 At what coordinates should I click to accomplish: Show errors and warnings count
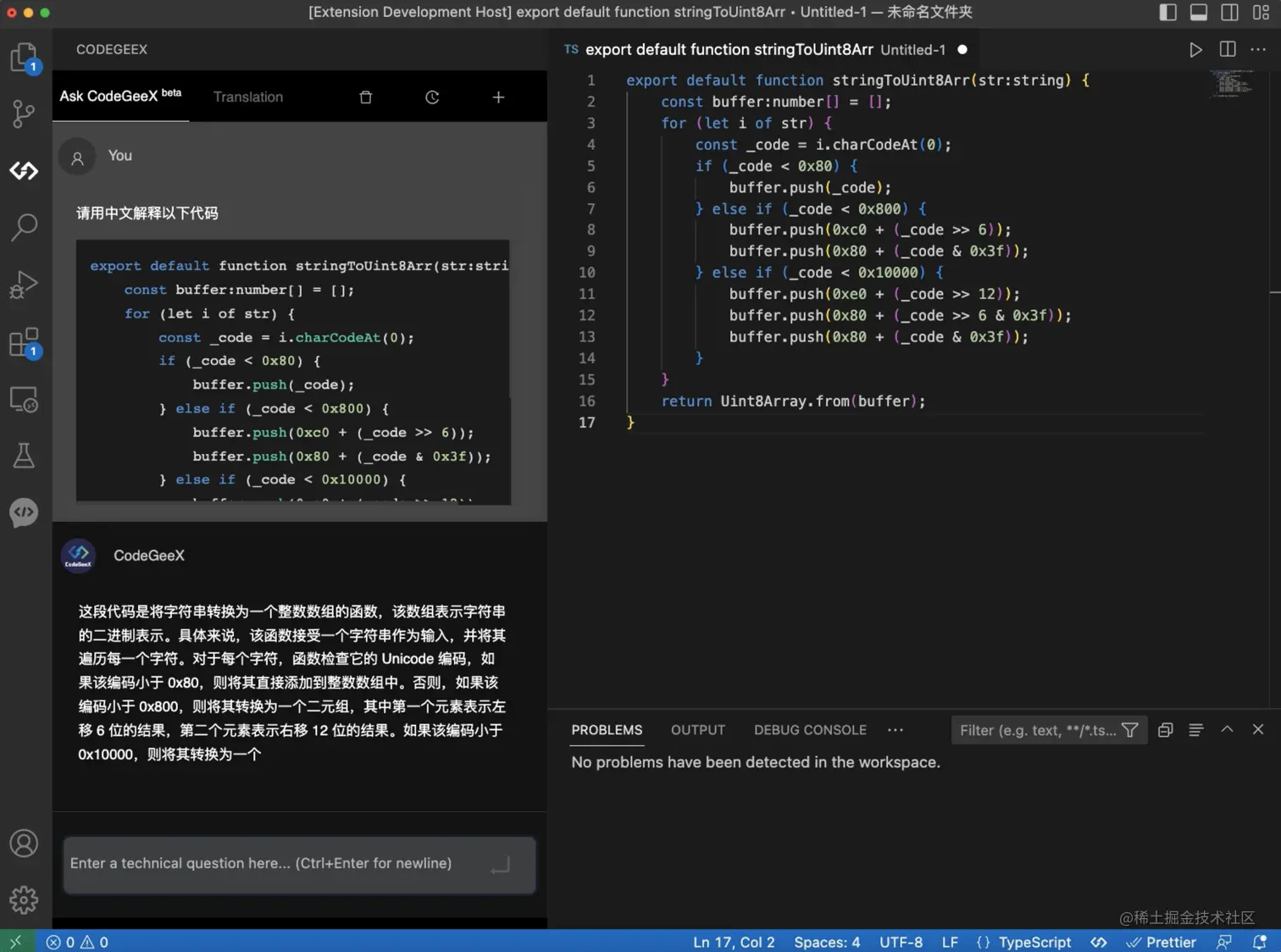[77, 942]
